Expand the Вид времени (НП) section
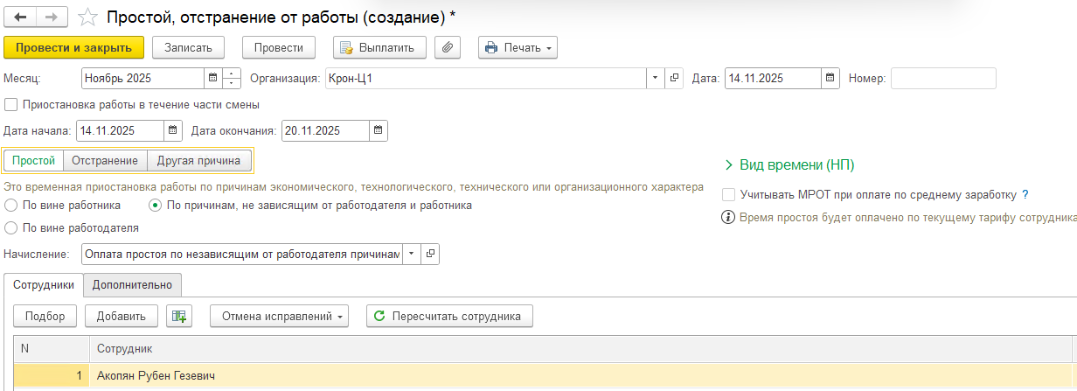 (x=790, y=165)
